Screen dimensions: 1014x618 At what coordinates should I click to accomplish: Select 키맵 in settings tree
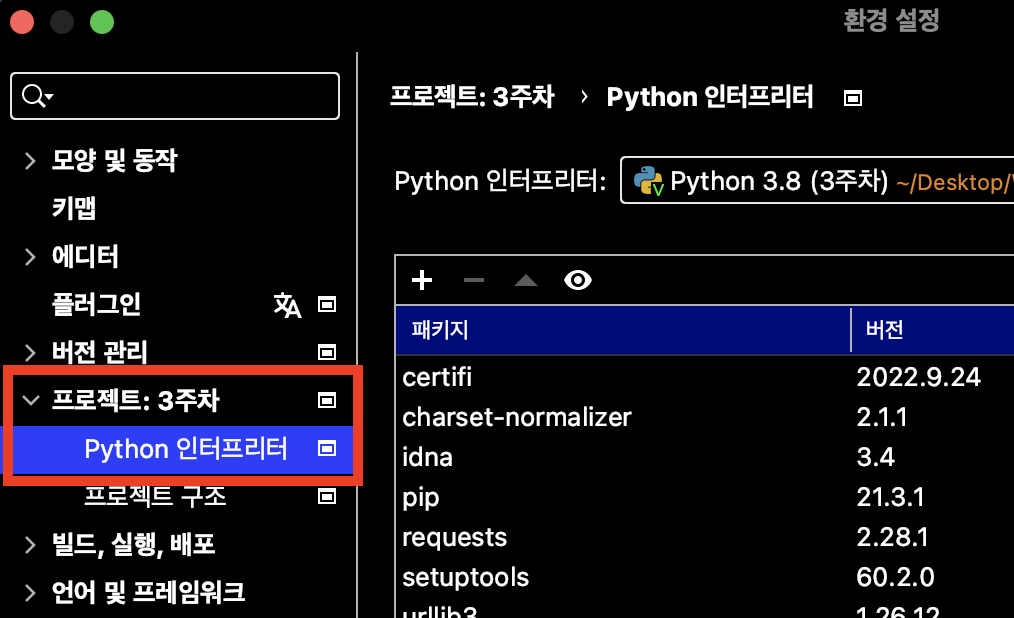[74, 208]
